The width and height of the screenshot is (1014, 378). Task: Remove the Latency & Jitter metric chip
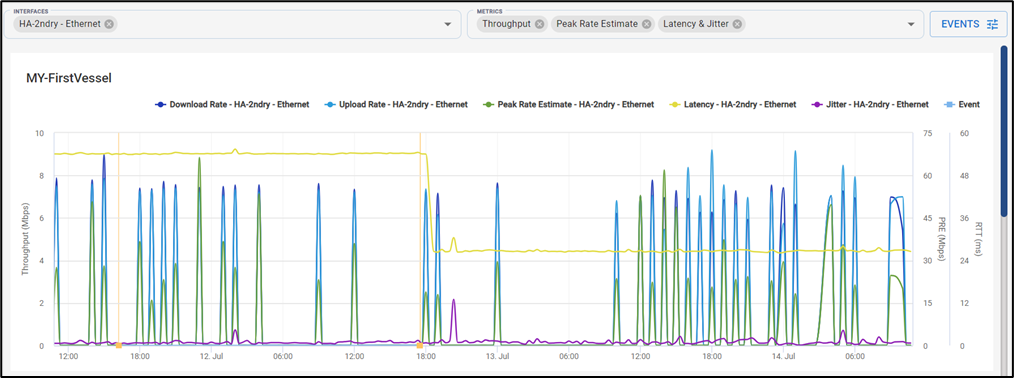point(737,25)
